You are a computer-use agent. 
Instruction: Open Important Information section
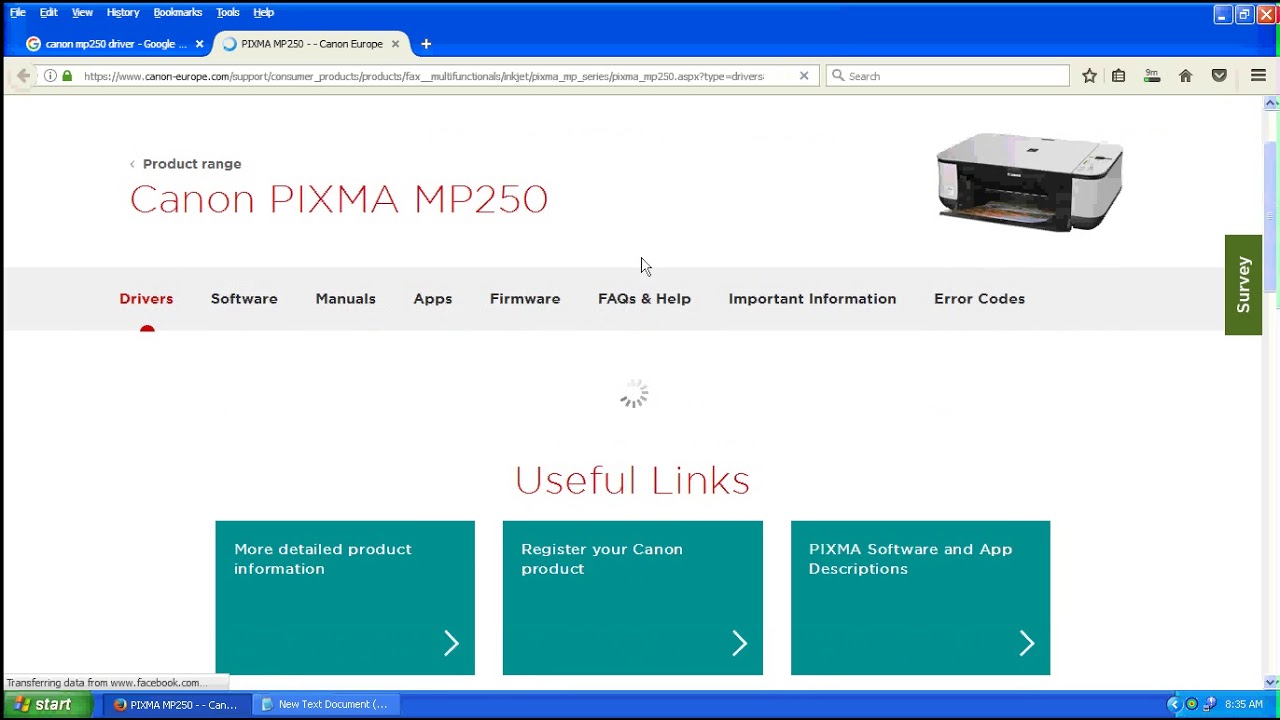(x=812, y=299)
